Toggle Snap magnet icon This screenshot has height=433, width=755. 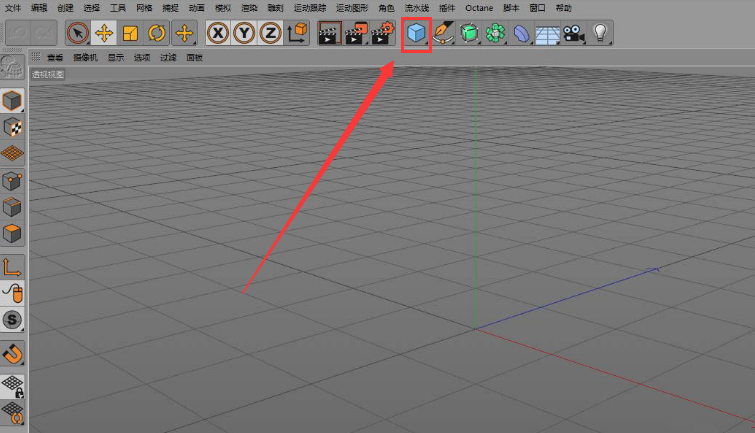[12, 354]
